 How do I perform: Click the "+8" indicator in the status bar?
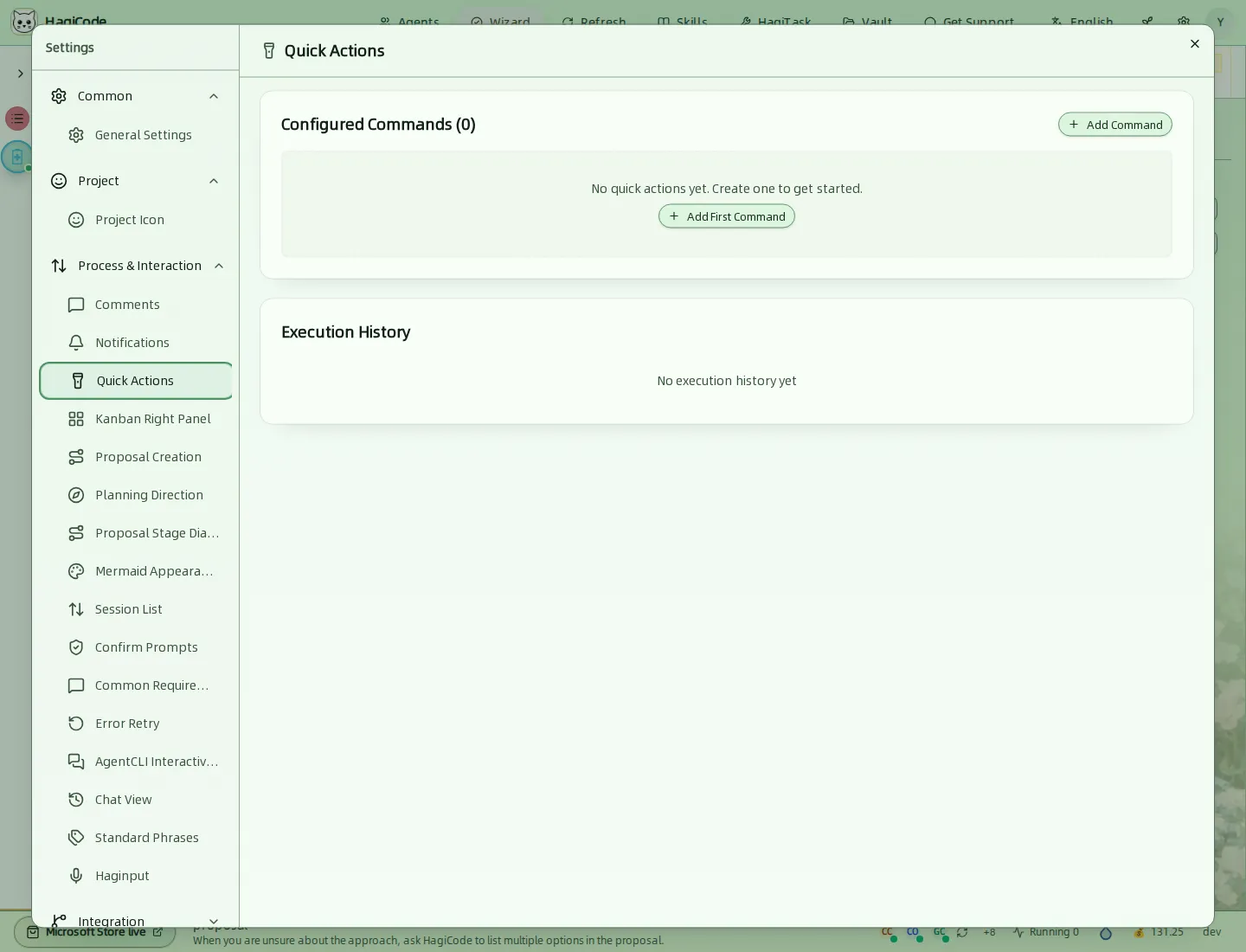click(x=989, y=932)
